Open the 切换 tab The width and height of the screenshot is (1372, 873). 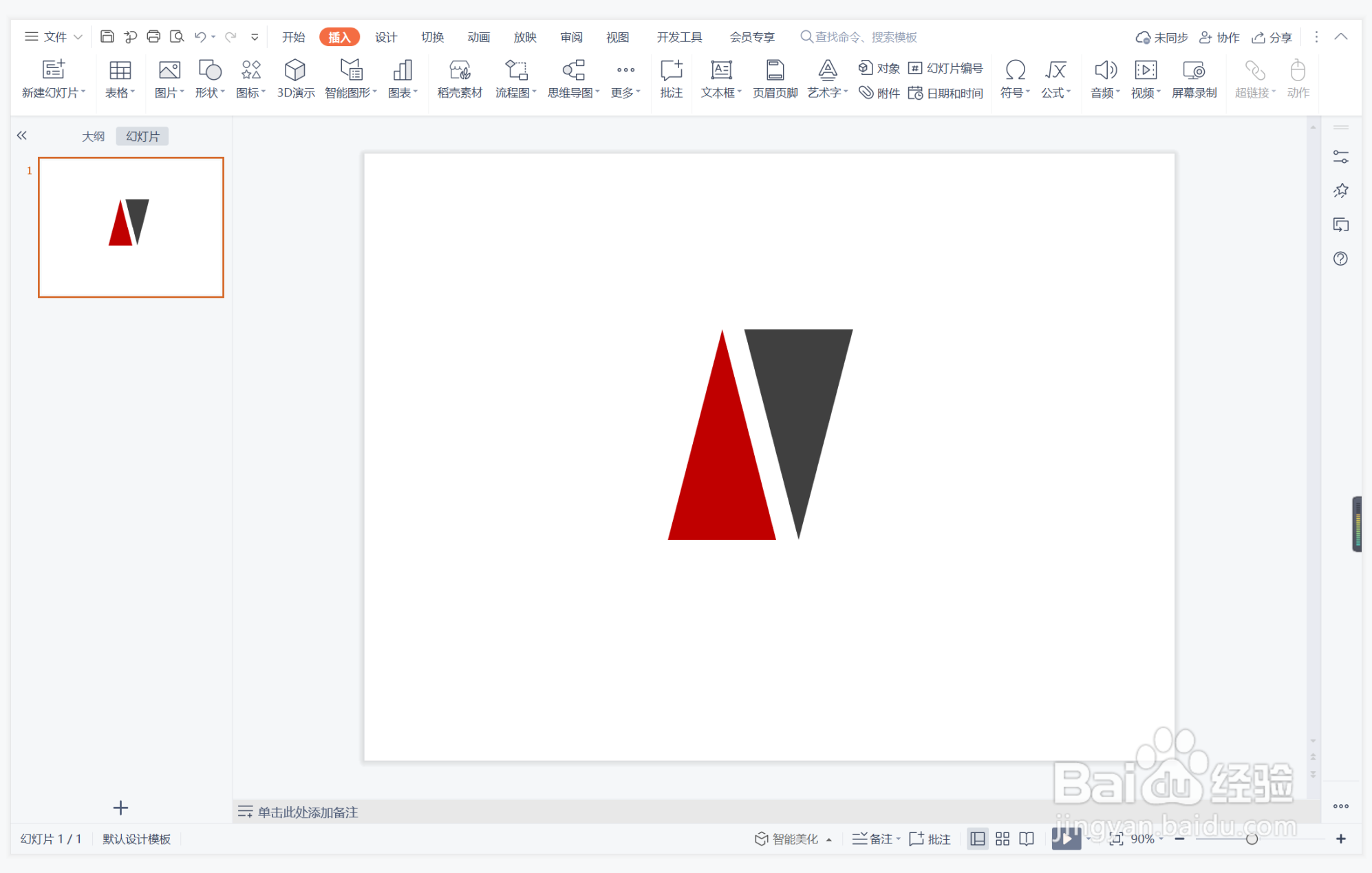coord(432,37)
